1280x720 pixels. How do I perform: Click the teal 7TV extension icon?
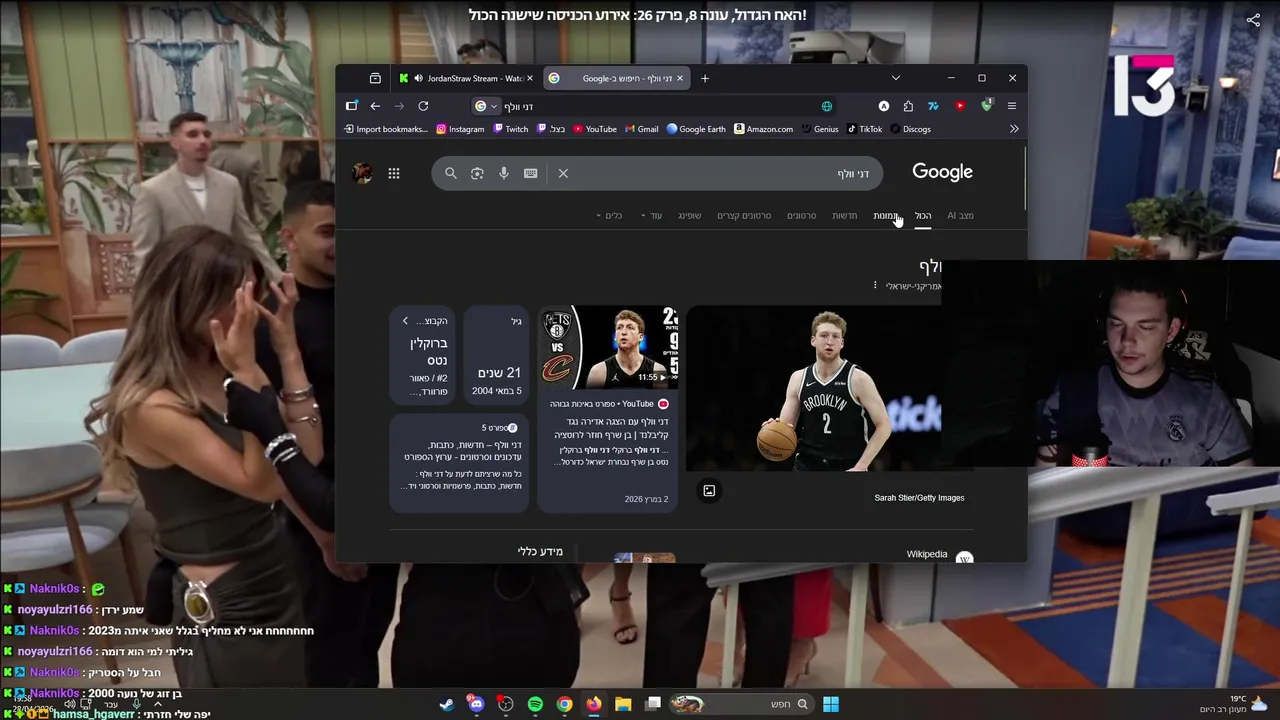[x=933, y=106]
